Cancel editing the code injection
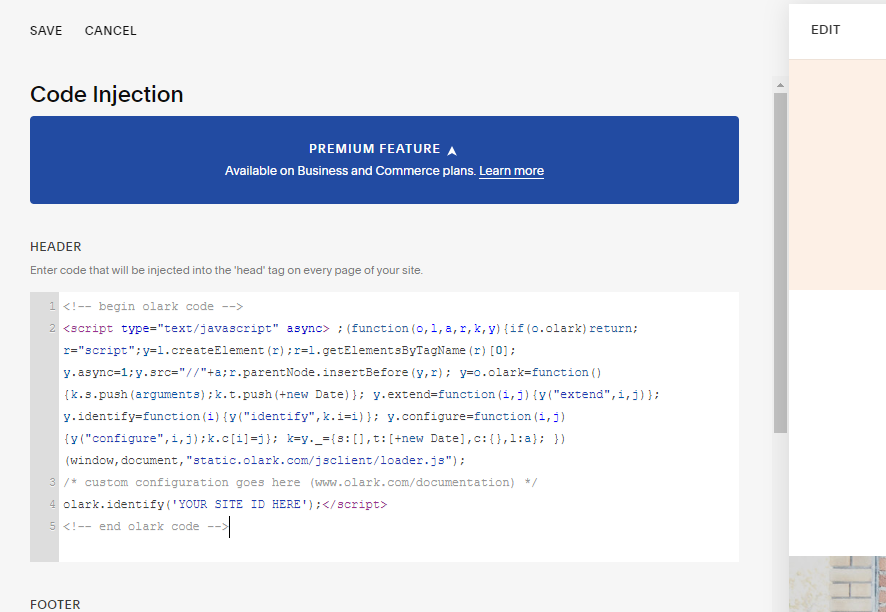The height and width of the screenshot is (612, 886). tap(110, 31)
